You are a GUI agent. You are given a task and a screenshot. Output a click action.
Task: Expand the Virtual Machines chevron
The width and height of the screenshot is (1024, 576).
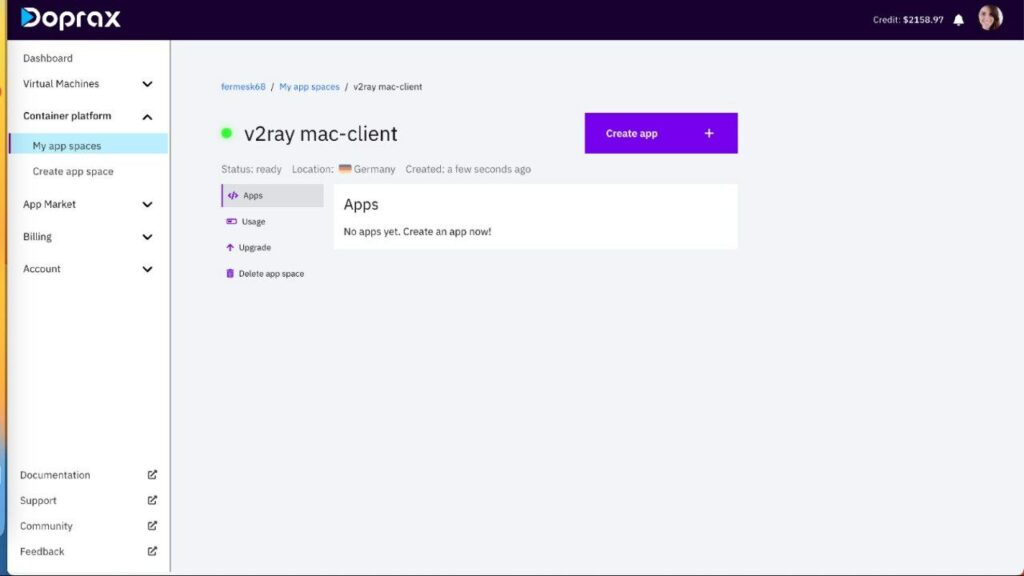point(148,84)
